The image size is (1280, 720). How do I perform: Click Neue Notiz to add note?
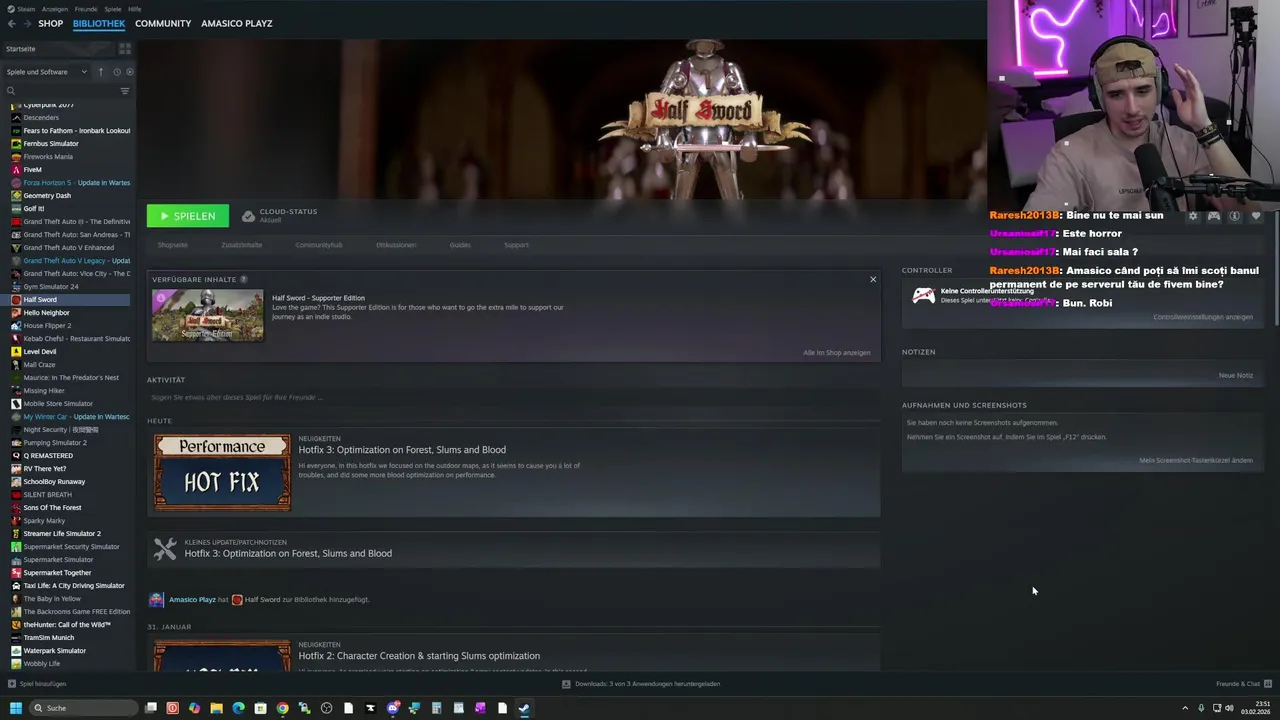click(1235, 376)
